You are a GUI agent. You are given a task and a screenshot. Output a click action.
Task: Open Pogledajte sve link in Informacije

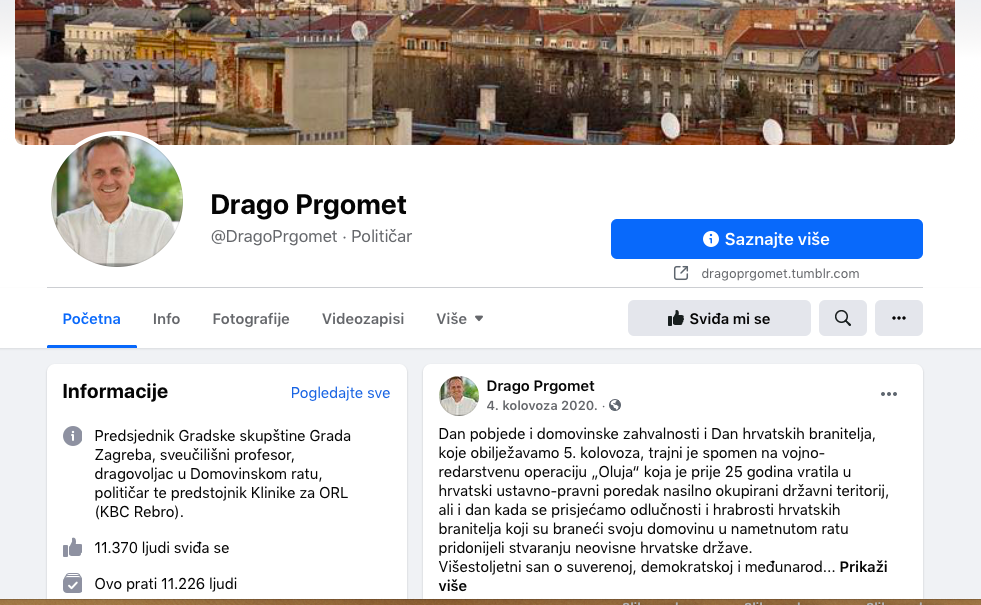point(340,393)
